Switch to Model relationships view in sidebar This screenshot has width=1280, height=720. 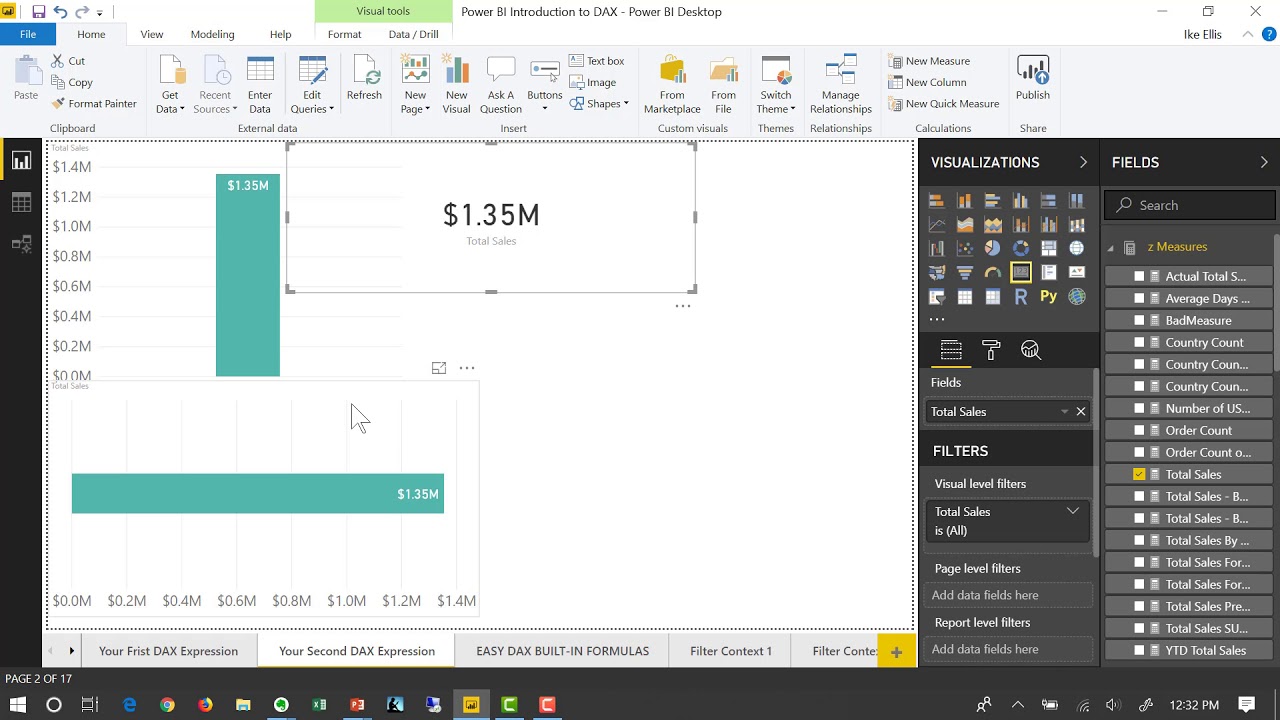(21, 245)
